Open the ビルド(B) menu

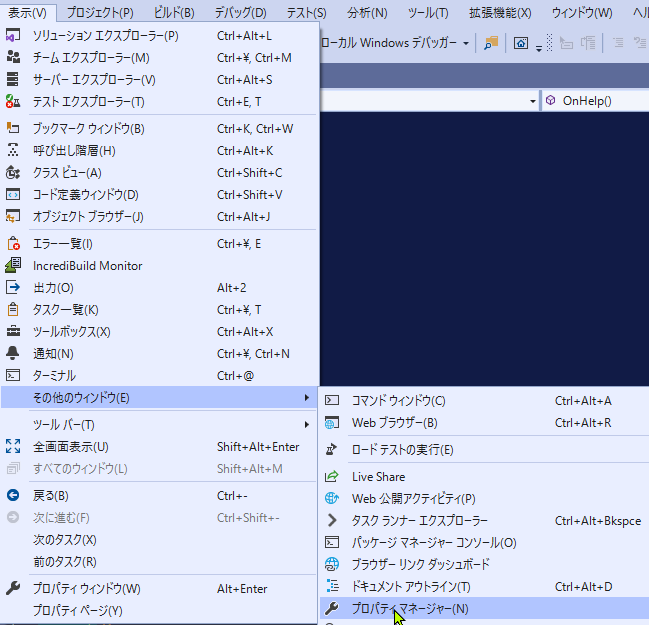point(174,13)
